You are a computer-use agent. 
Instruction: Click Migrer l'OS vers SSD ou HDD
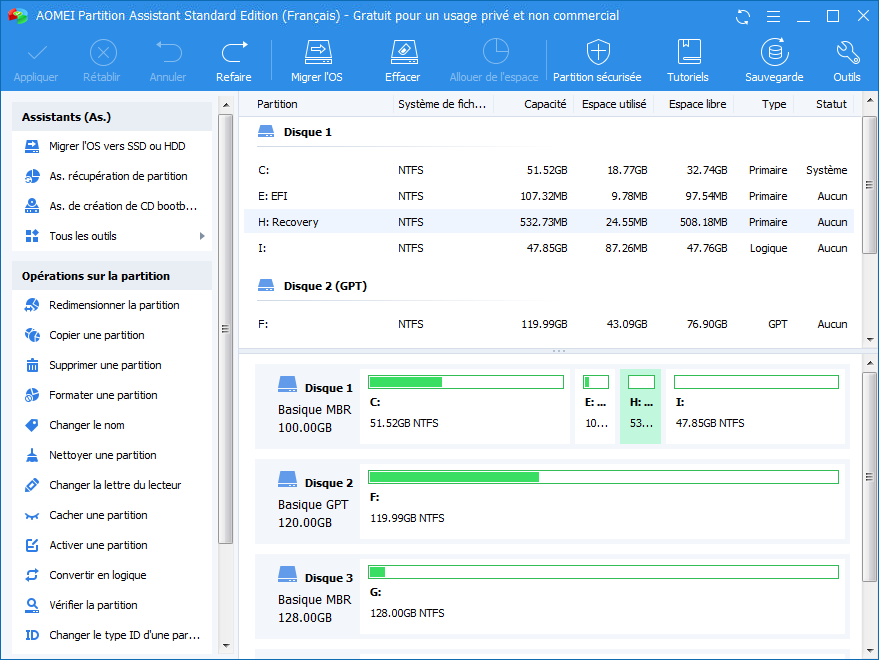click(x=117, y=146)
